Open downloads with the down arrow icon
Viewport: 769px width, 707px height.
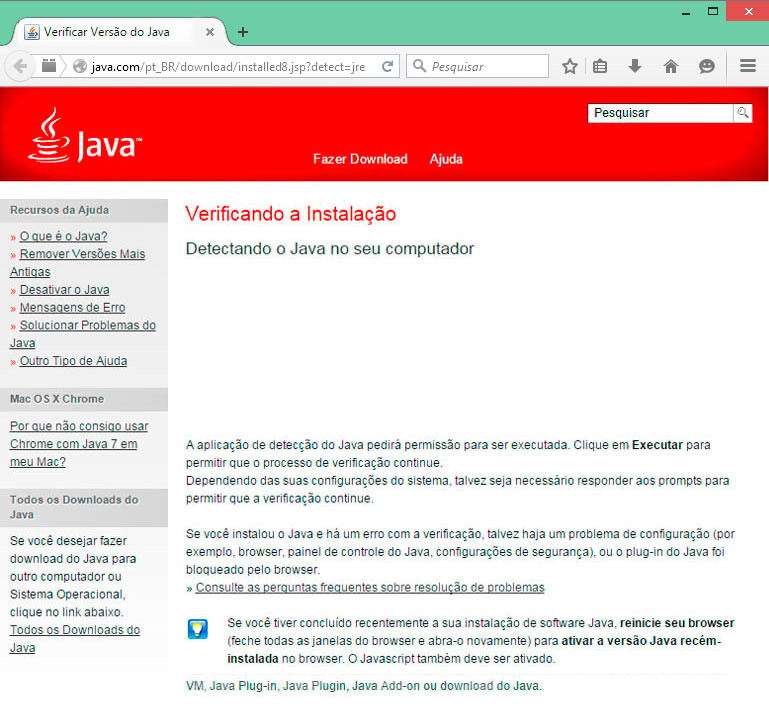(635, 66)
